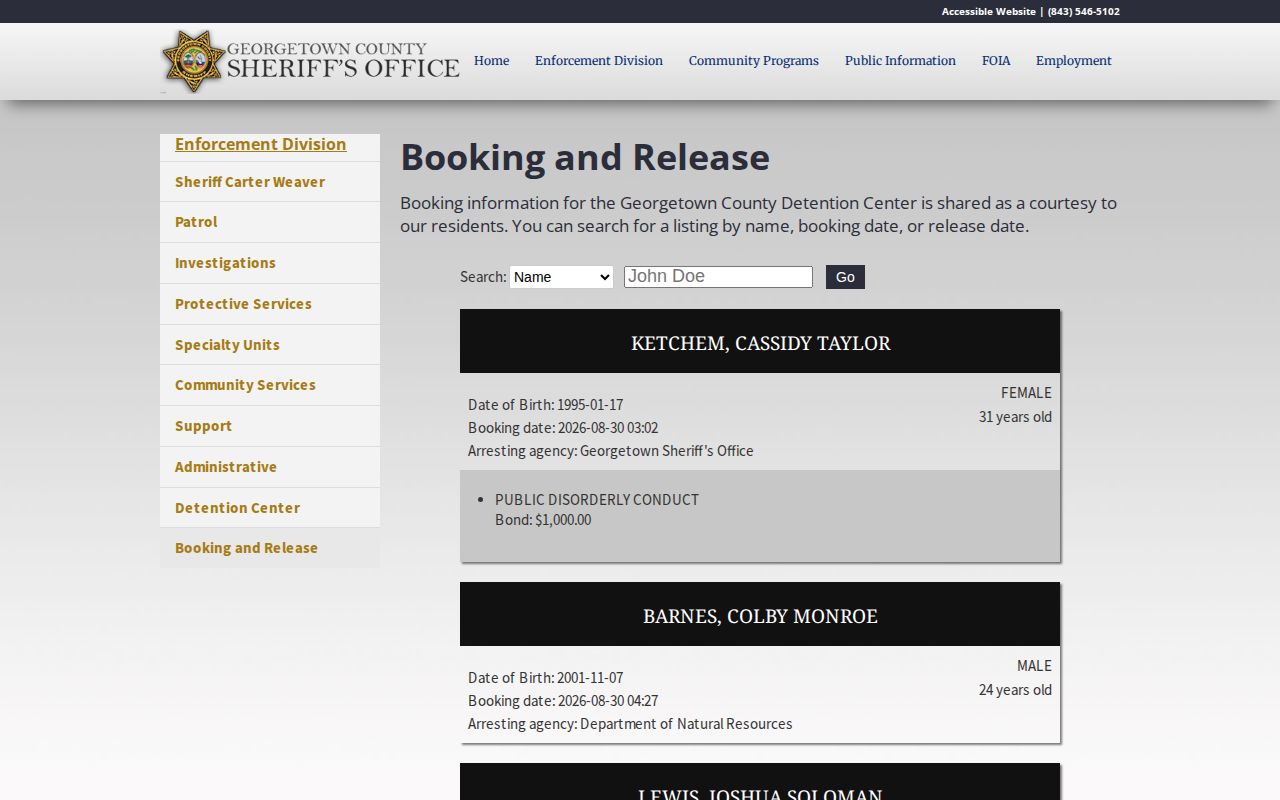This screenshot has height=800, width=1280.
Task: Click the MALE label
Action: [x=1034, y=666]
